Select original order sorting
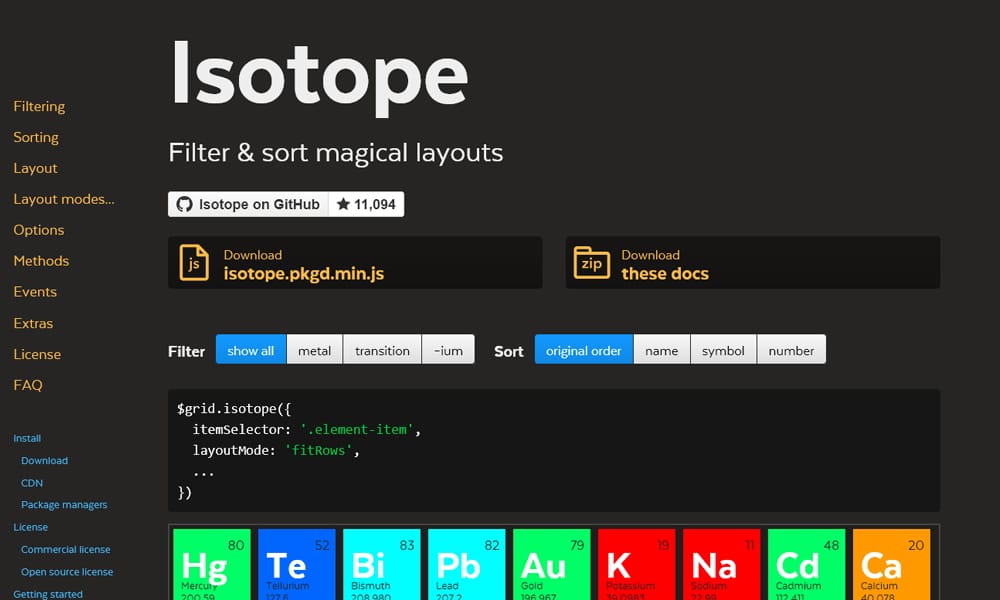Screen dimensions: 1000x600 pos(583,350)
